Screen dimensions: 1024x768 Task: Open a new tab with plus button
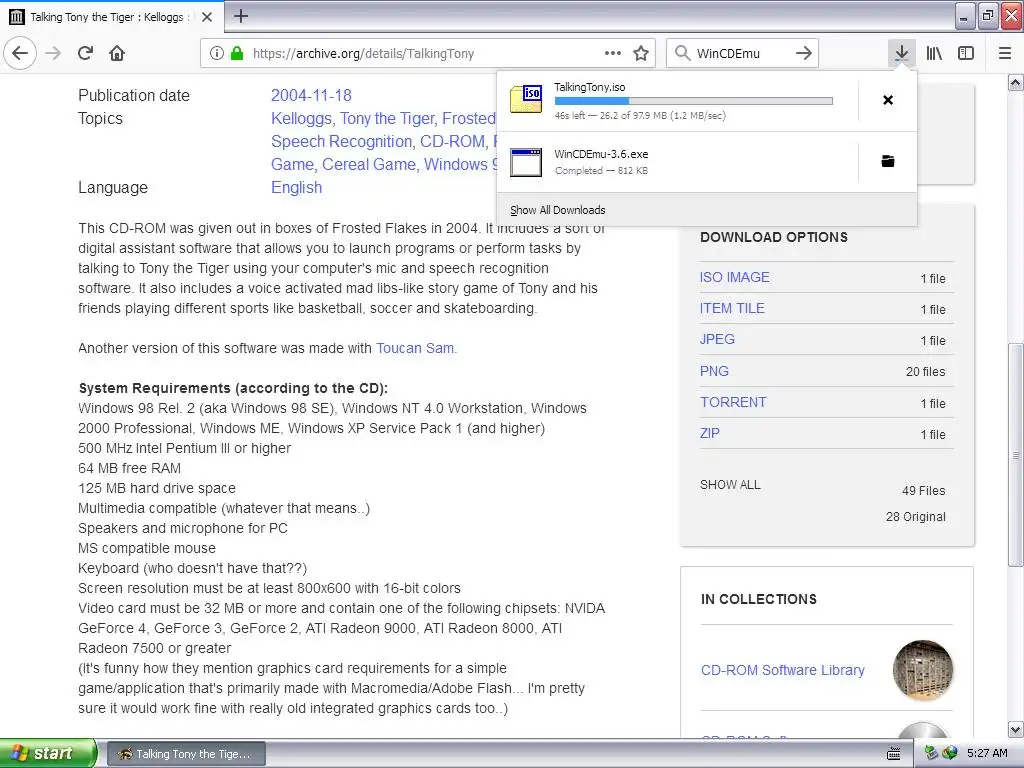tap(240, 16)
